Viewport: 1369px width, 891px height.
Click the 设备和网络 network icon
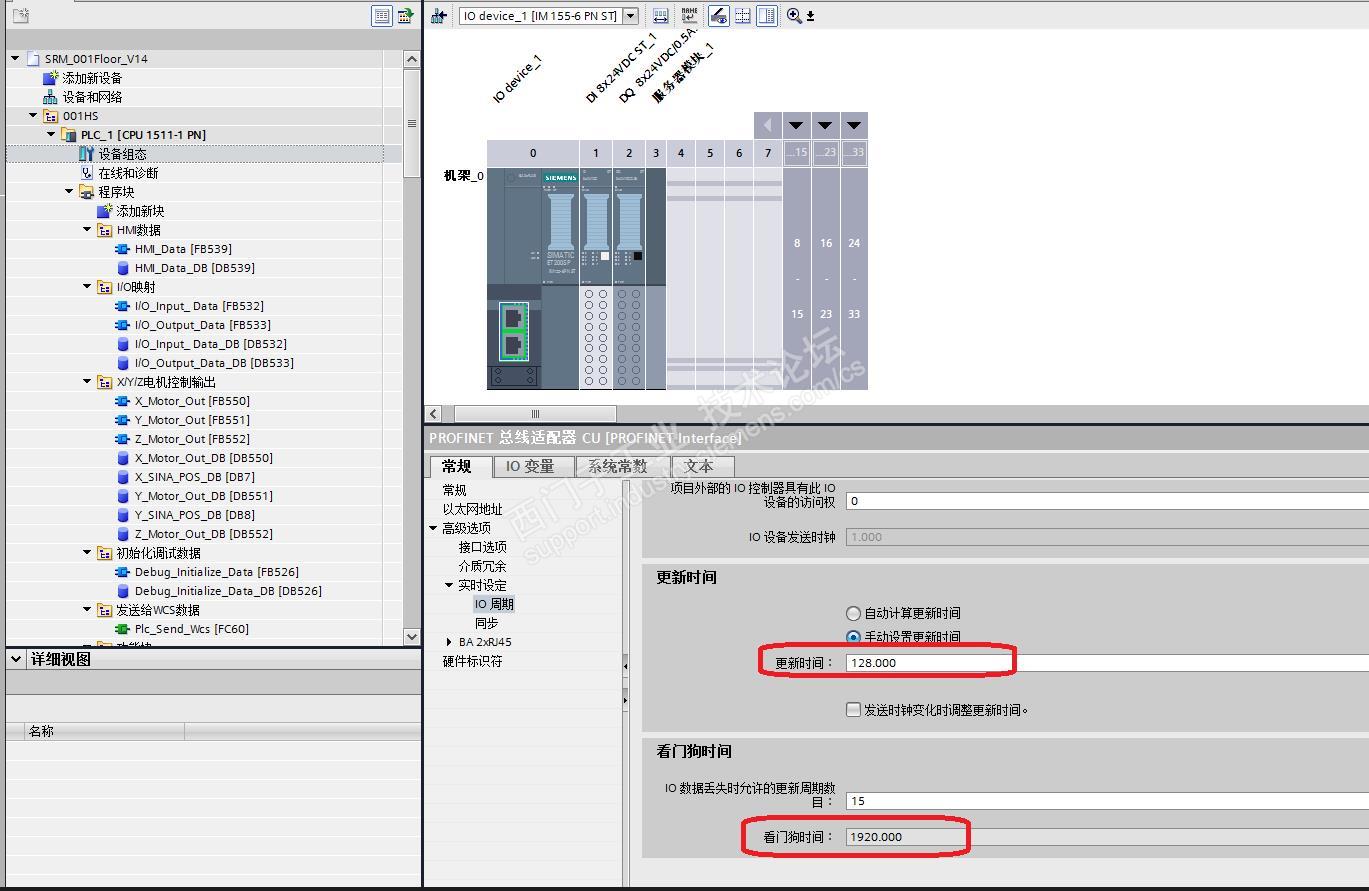pyautogui.click(x=51, y=97)
